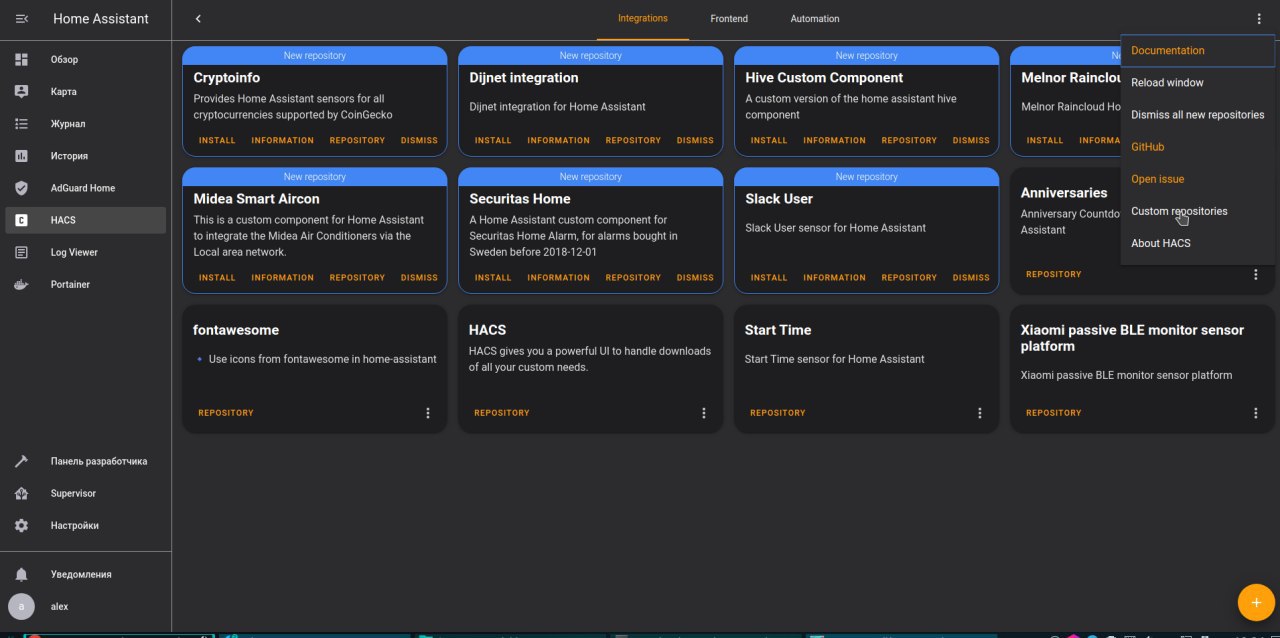The height and width of the screenshot is (638, 1280).
Task: Open the Обзор dashboard icon
Action: [x=22, y=60]
